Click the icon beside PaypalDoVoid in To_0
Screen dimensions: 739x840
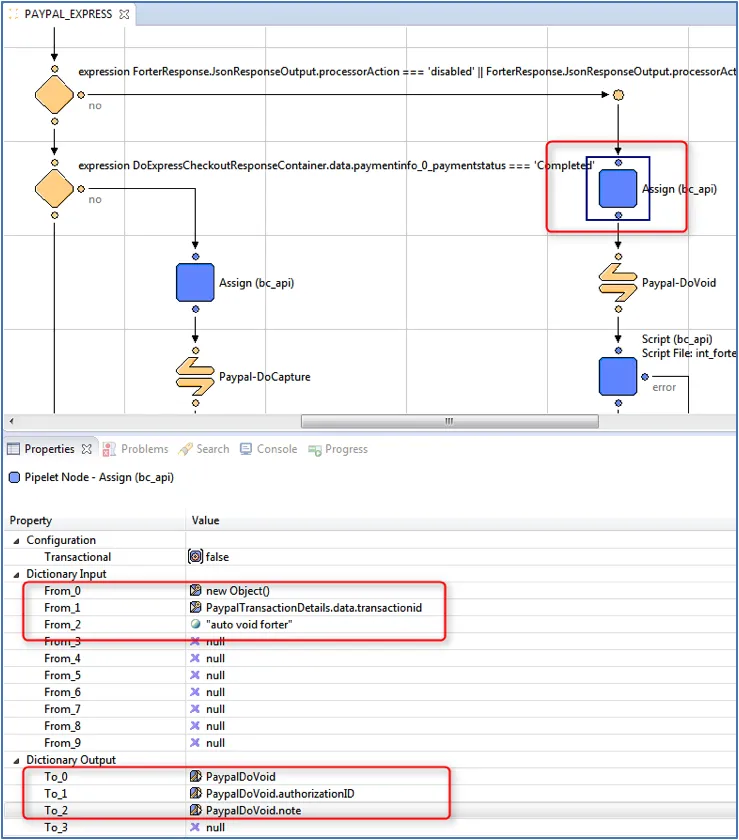(x=196, y=776)
